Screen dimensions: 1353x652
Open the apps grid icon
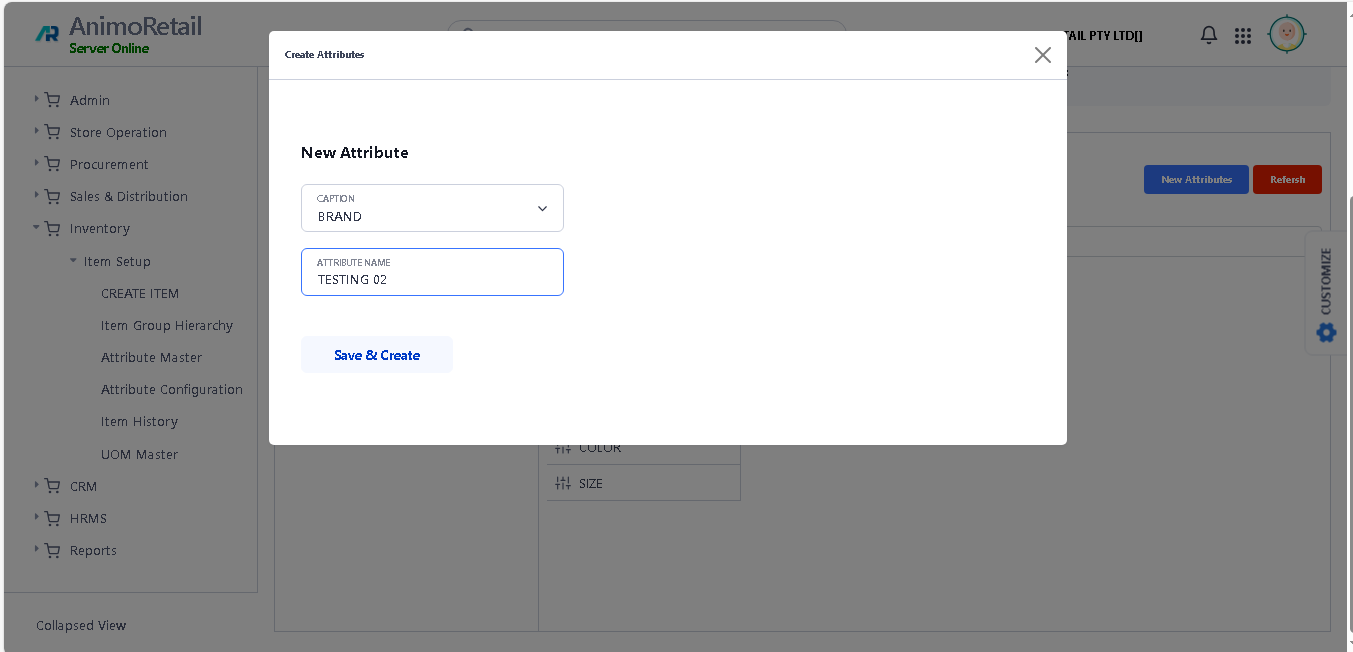coord(1243,36)
